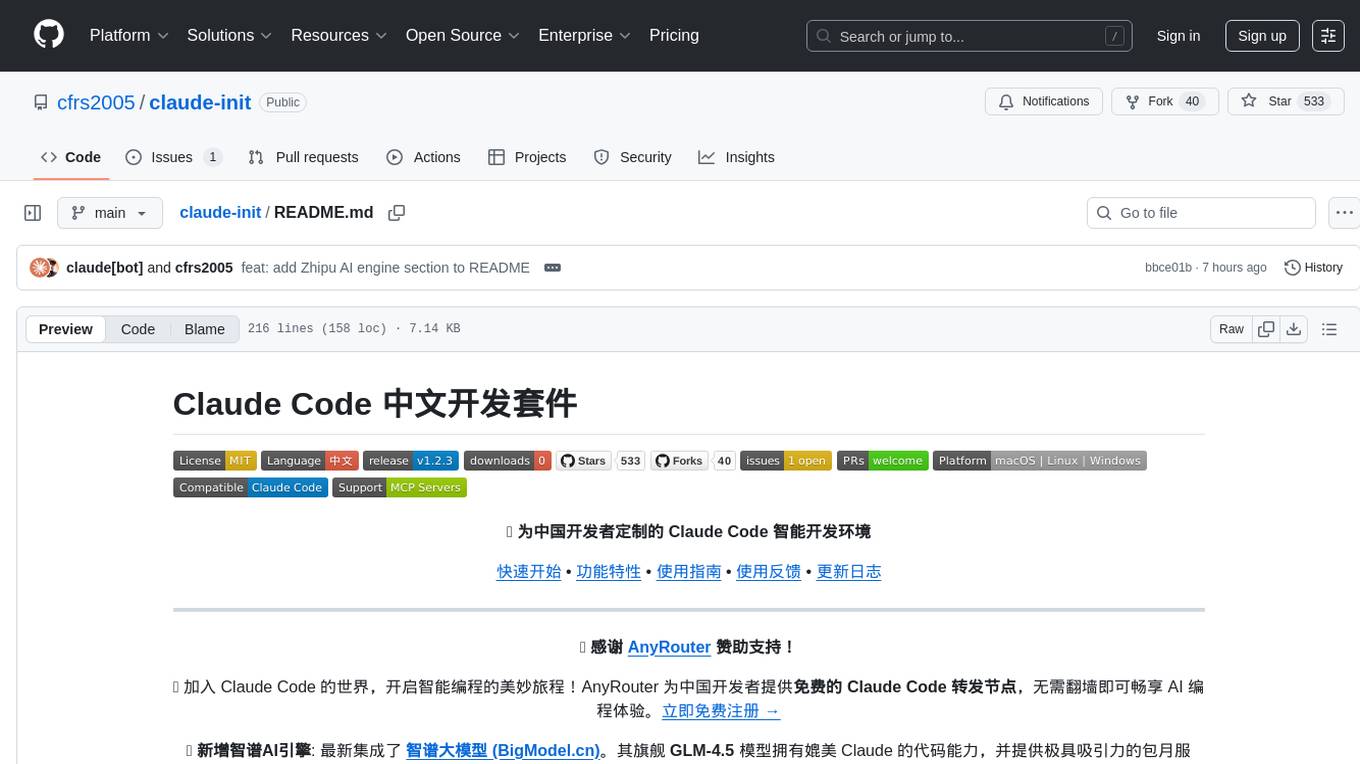
Task: Click the Compatible Claude Code badge
Action: 251,488
